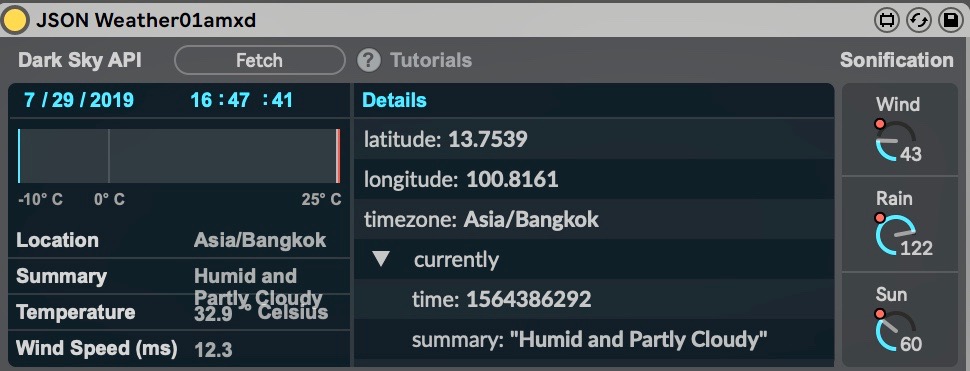
Task: Click the 'currently' tree label
Action: pos(456,260)
